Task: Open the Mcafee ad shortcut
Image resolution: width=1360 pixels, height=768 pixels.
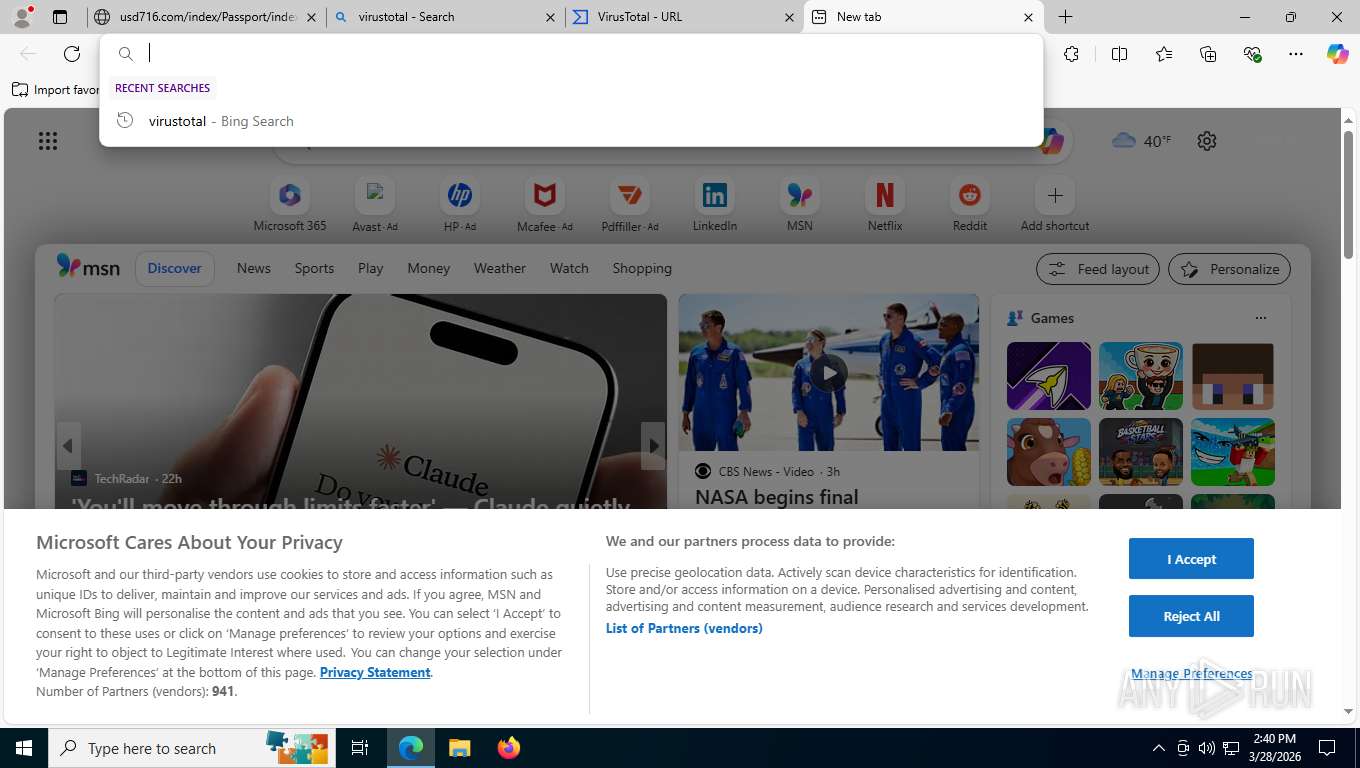Action: pyautogui.click(x=545, y=206)
